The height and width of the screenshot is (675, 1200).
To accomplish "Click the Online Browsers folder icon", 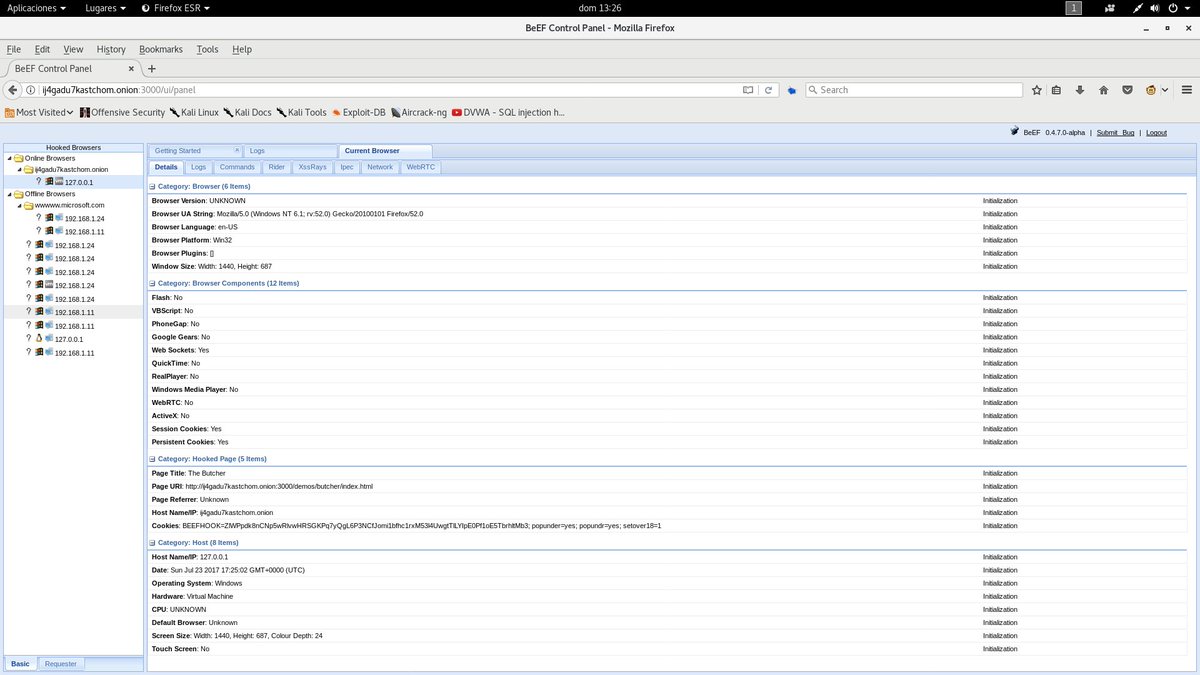I will tap(18, 158).
